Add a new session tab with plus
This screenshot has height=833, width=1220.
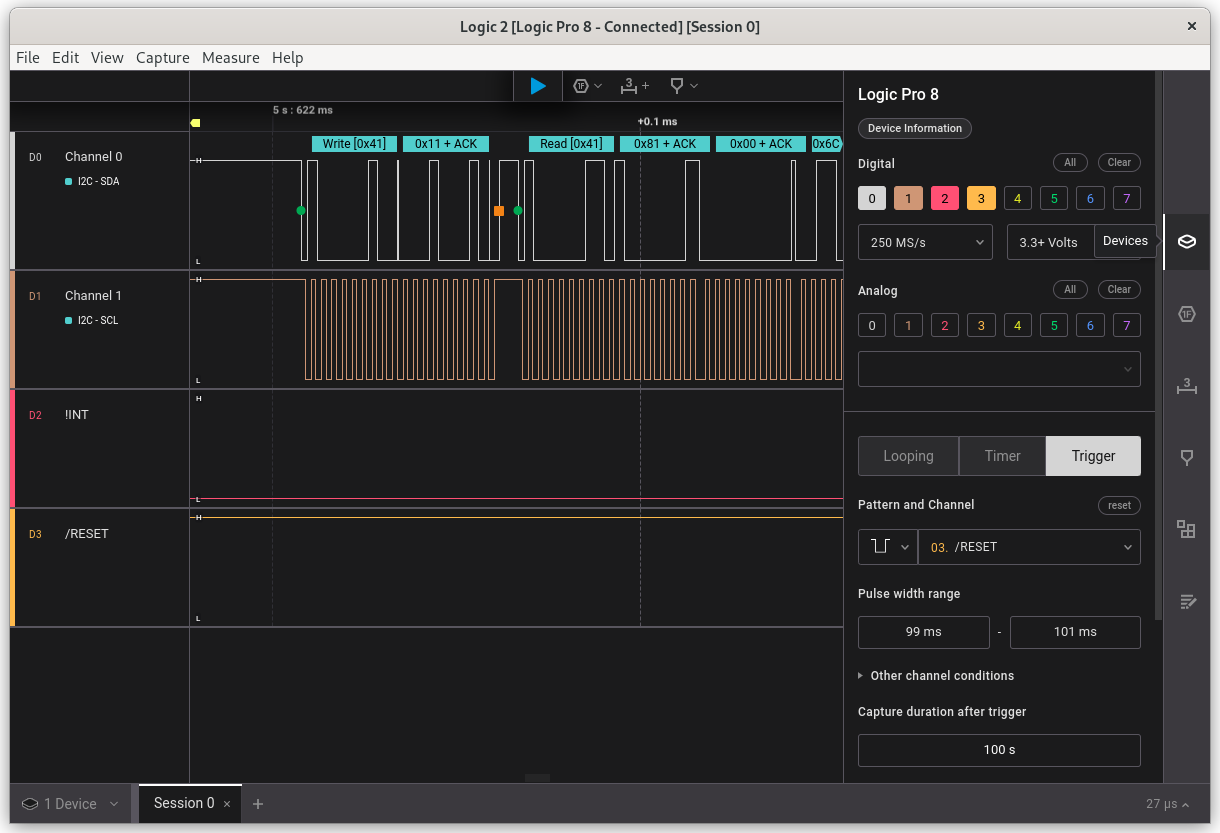pos(258,804)
